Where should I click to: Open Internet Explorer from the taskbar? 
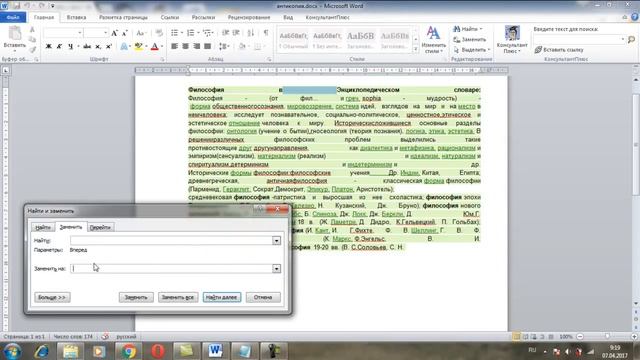click(42, 351)
